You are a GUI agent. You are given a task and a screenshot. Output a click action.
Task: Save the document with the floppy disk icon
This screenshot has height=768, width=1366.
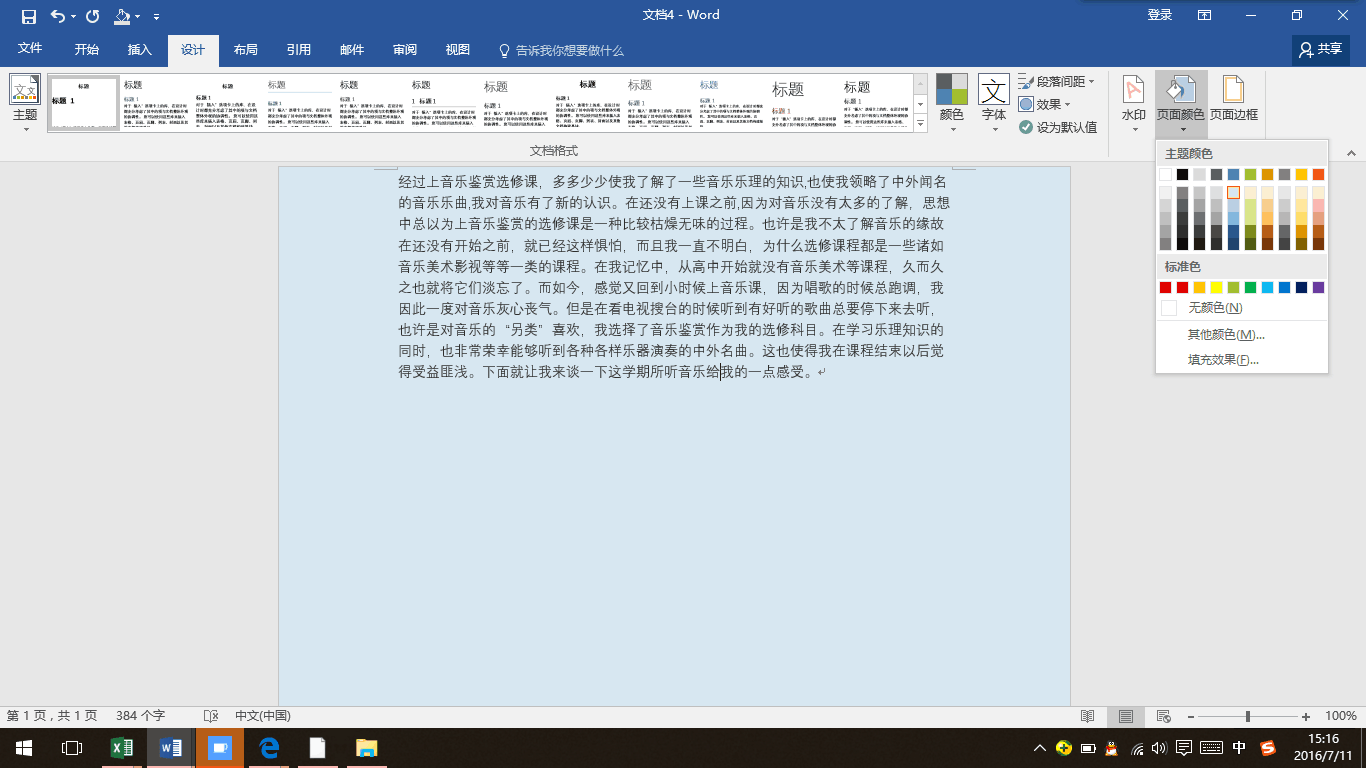28,16
